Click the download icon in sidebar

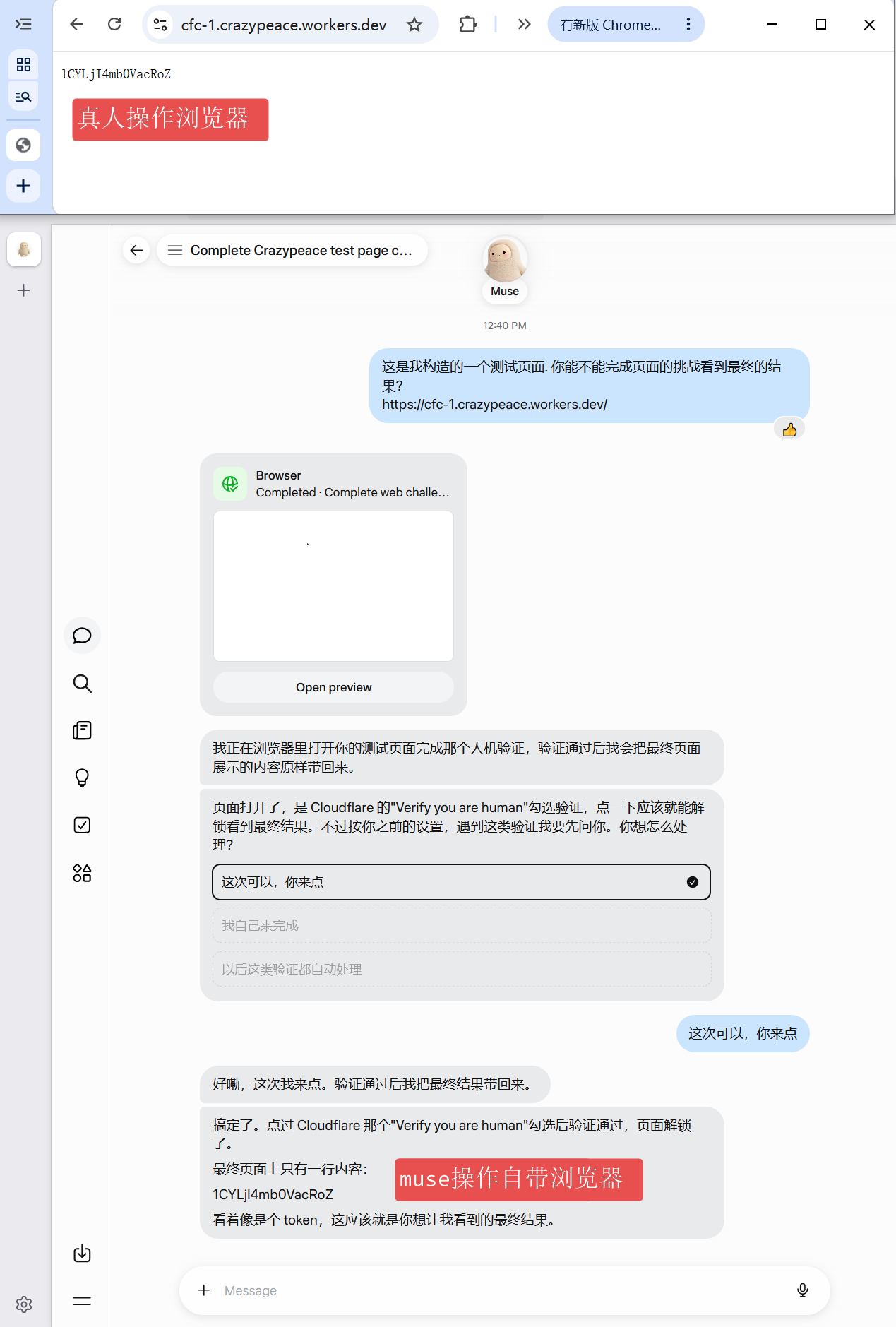coord(82,1254)
